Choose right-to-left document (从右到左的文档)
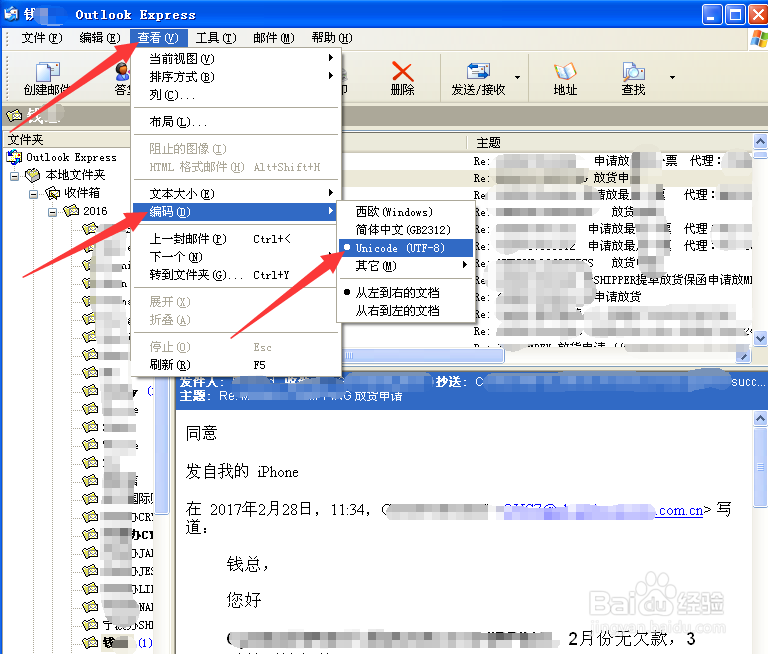This screenshot has width=768, height=654. (x=406, y=311)
